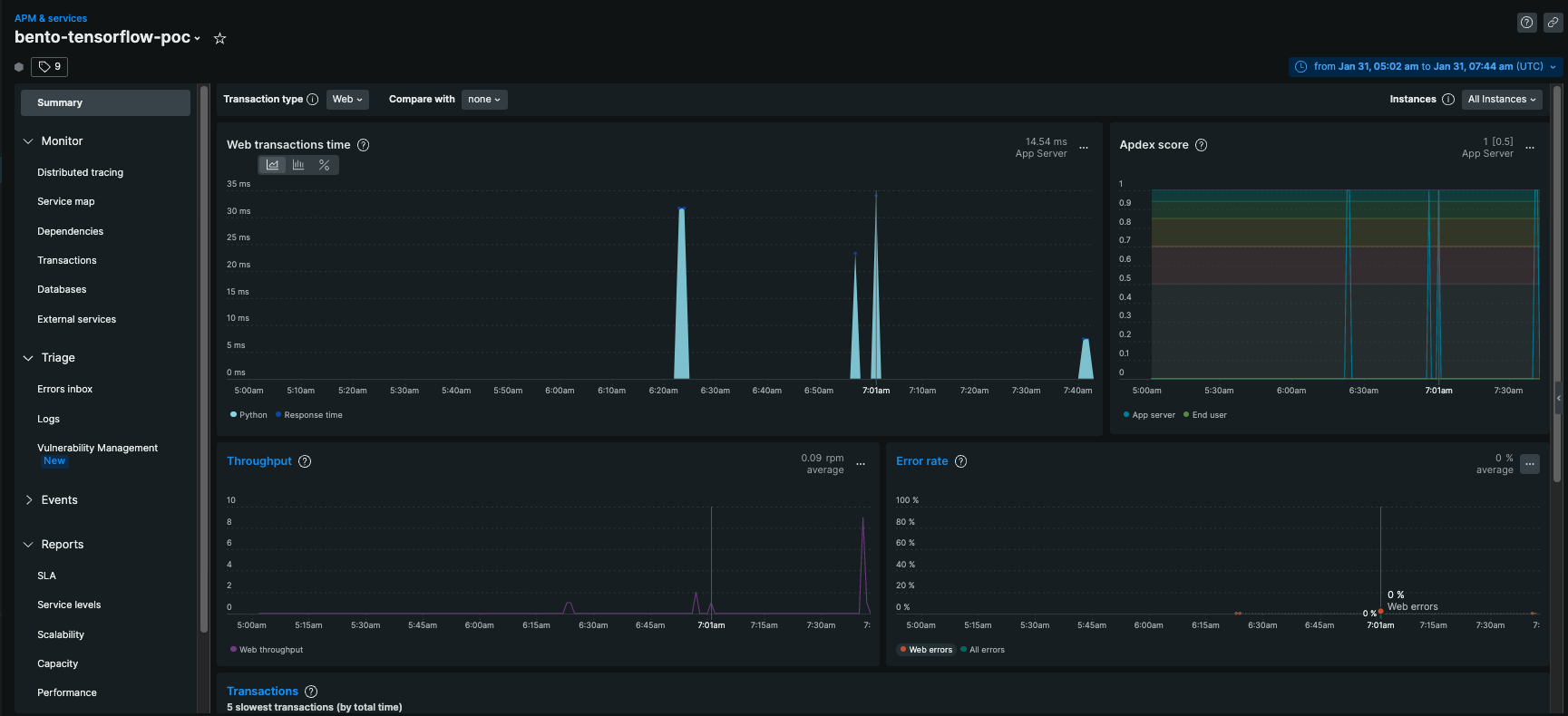
Task: Click the clock icon in time picker
Action: pyautogui.click(x=1300, y=66)
